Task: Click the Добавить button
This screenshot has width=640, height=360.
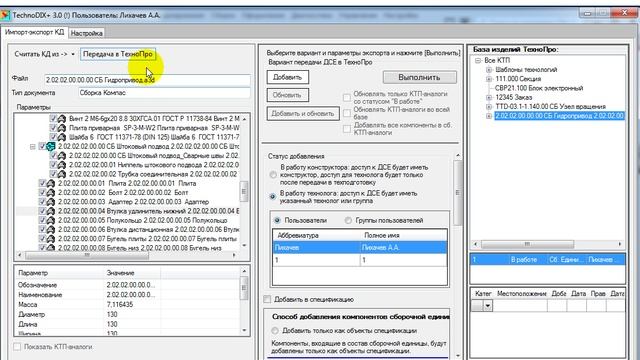Action: [x=288, y=77]
